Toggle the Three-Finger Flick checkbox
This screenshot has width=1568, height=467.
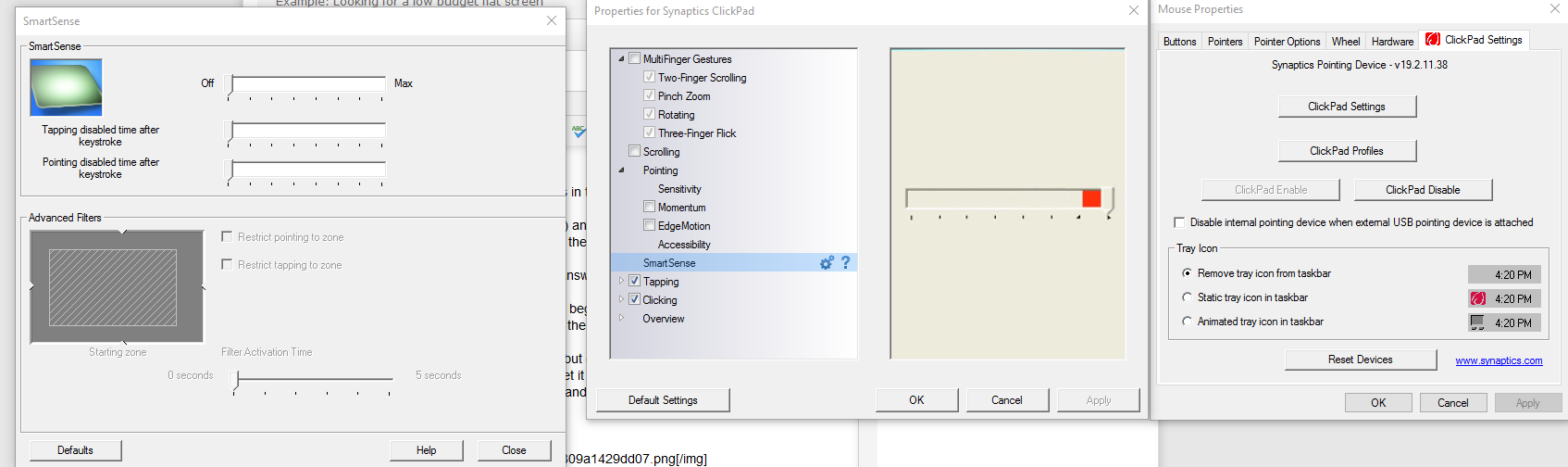click(649, 133)
